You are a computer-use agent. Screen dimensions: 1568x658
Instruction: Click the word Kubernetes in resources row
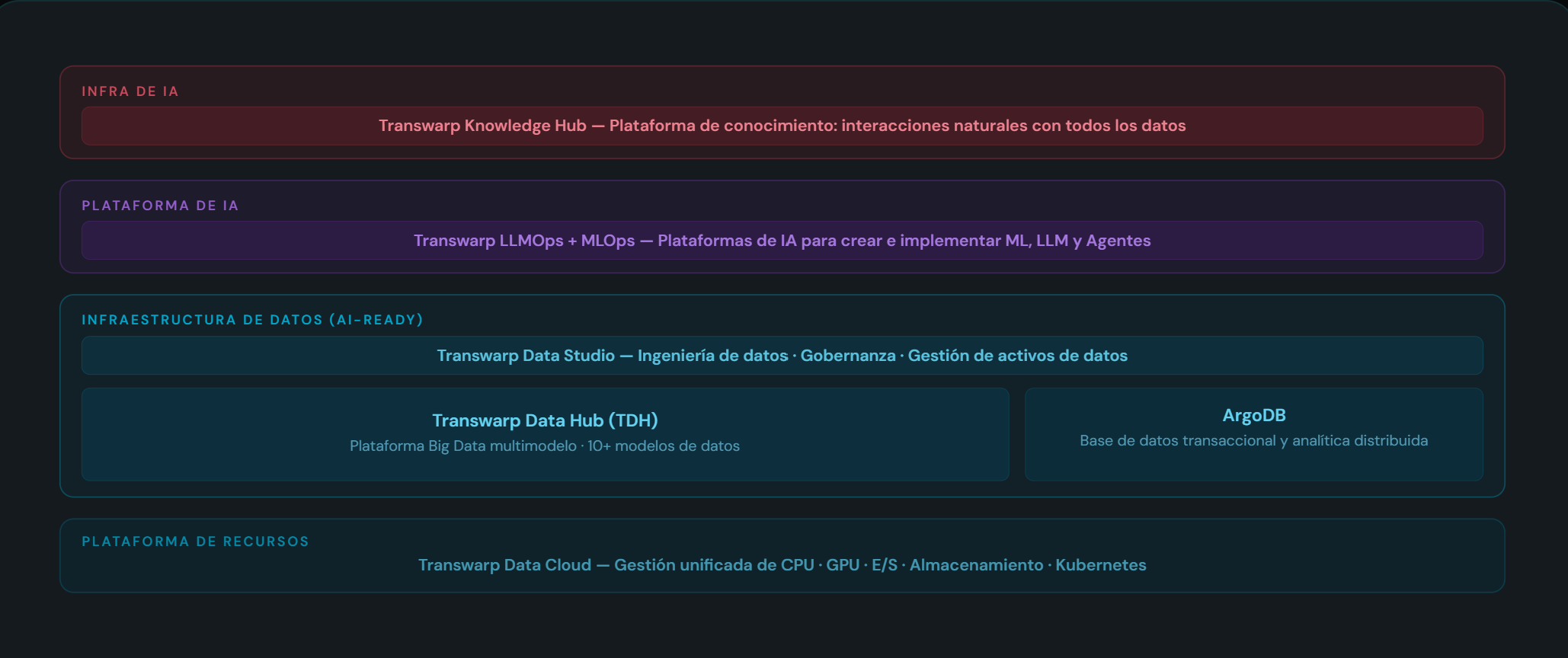1100,565
